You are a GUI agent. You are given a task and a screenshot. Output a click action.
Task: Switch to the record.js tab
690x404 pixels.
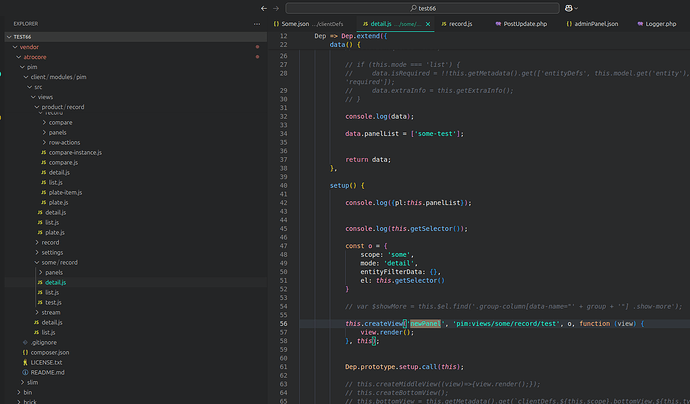tap(457, 24)
